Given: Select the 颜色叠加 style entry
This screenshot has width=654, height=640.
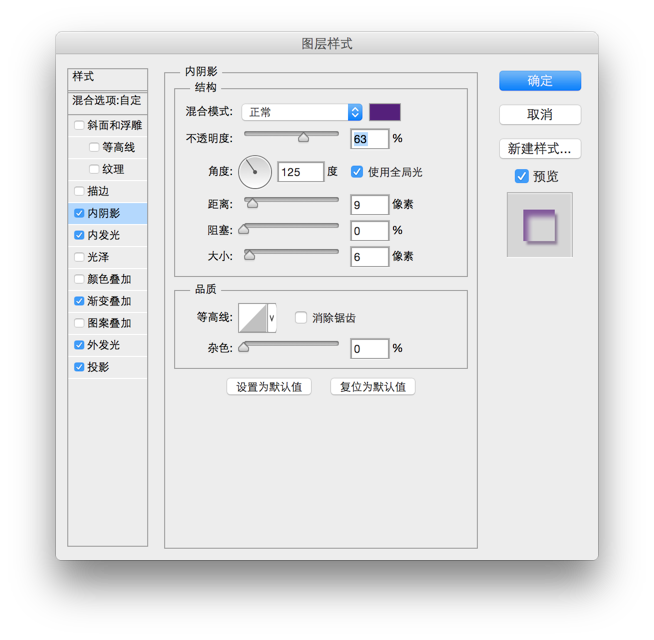Looking at the screenshot, I should [x=109, y=279].
